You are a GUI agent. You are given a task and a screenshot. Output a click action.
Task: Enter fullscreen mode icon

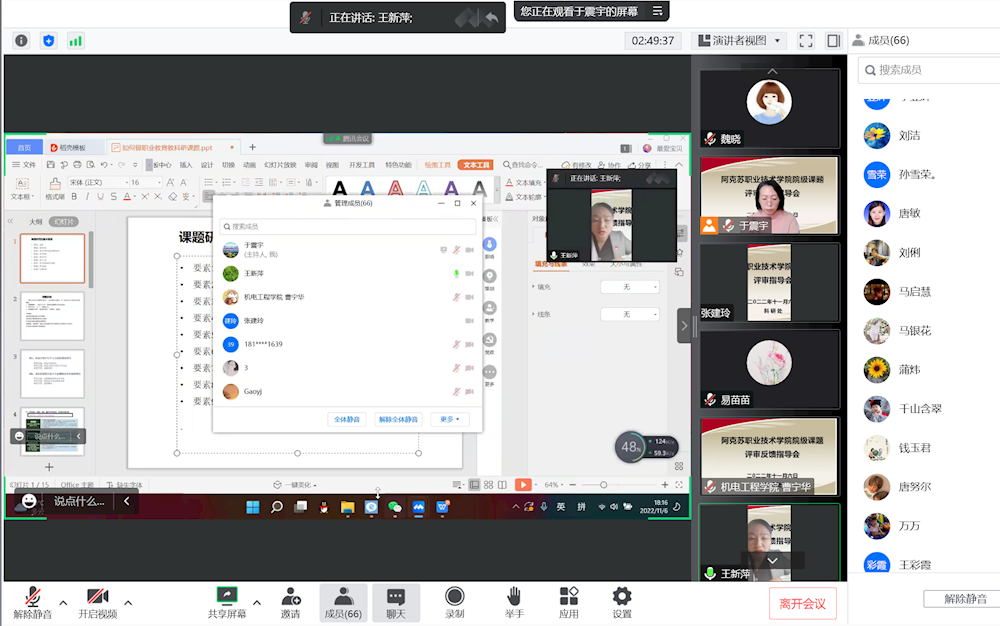(806, 41)
